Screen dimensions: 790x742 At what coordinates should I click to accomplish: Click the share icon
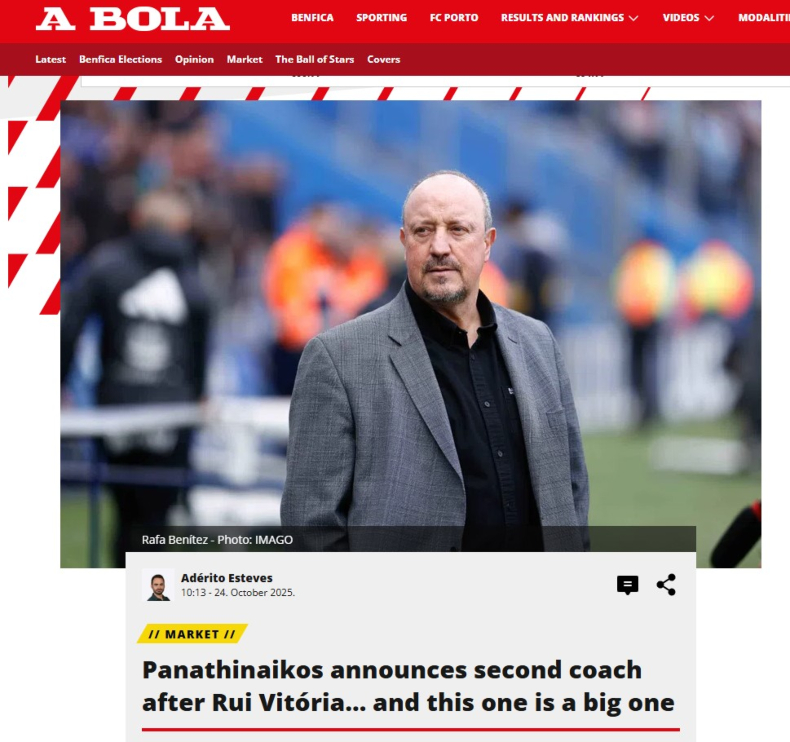666,585
